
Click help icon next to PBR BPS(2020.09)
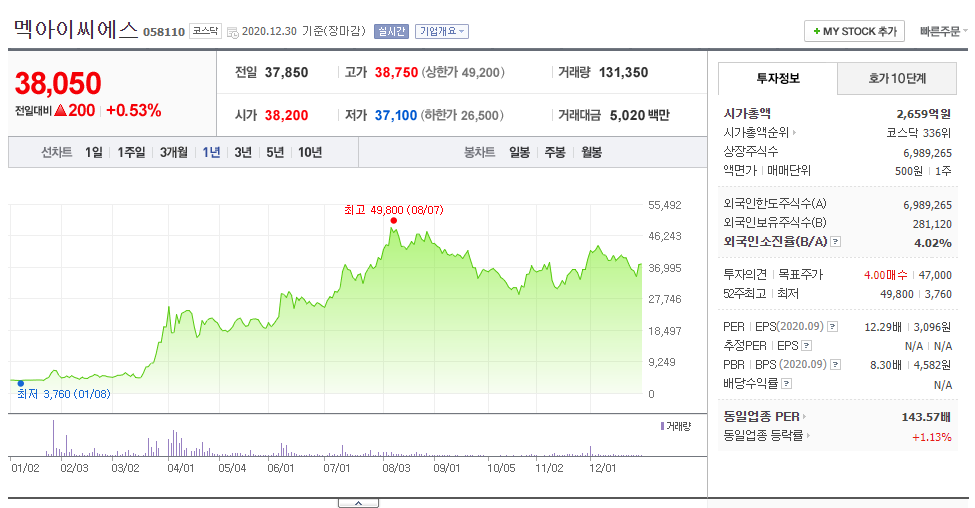click(x=836, y=365)
